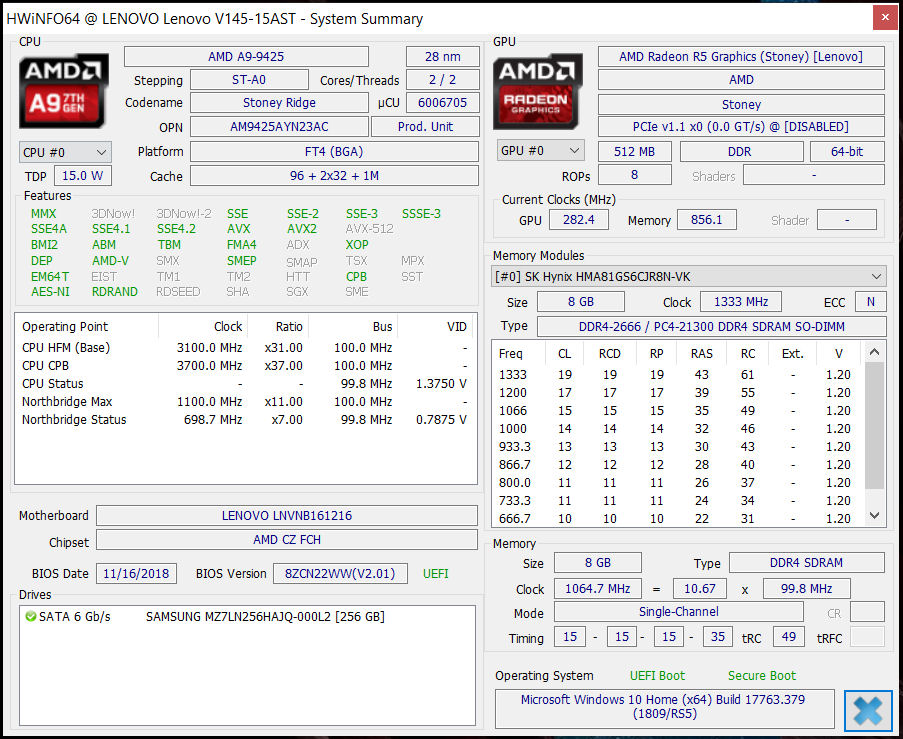The height and width of the screenshot is (739, 903).
Task: Click the AMD Radeon R5 Graphics name field
Action: (x=741, y=56)
